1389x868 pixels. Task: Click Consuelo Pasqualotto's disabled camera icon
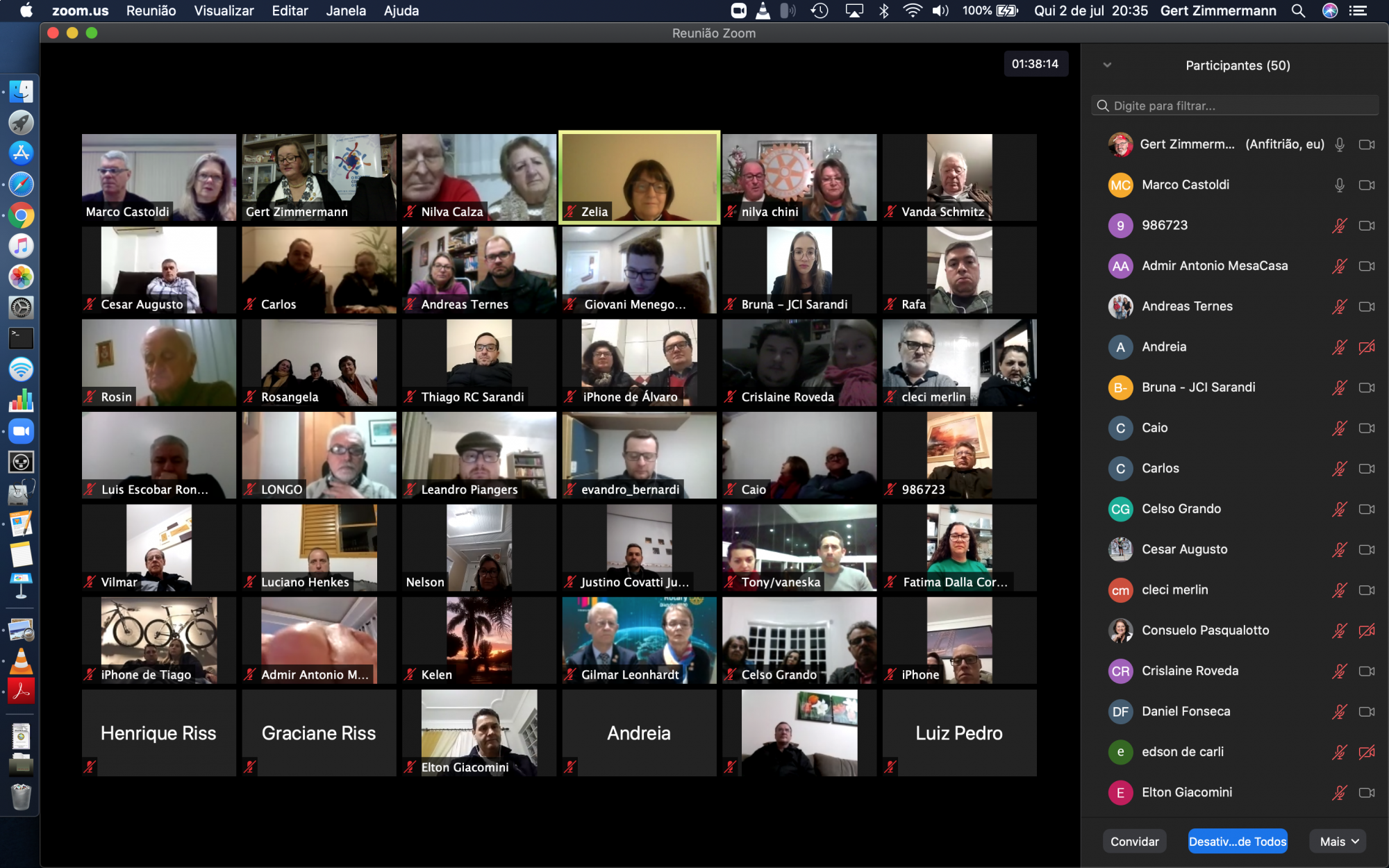1366,631
